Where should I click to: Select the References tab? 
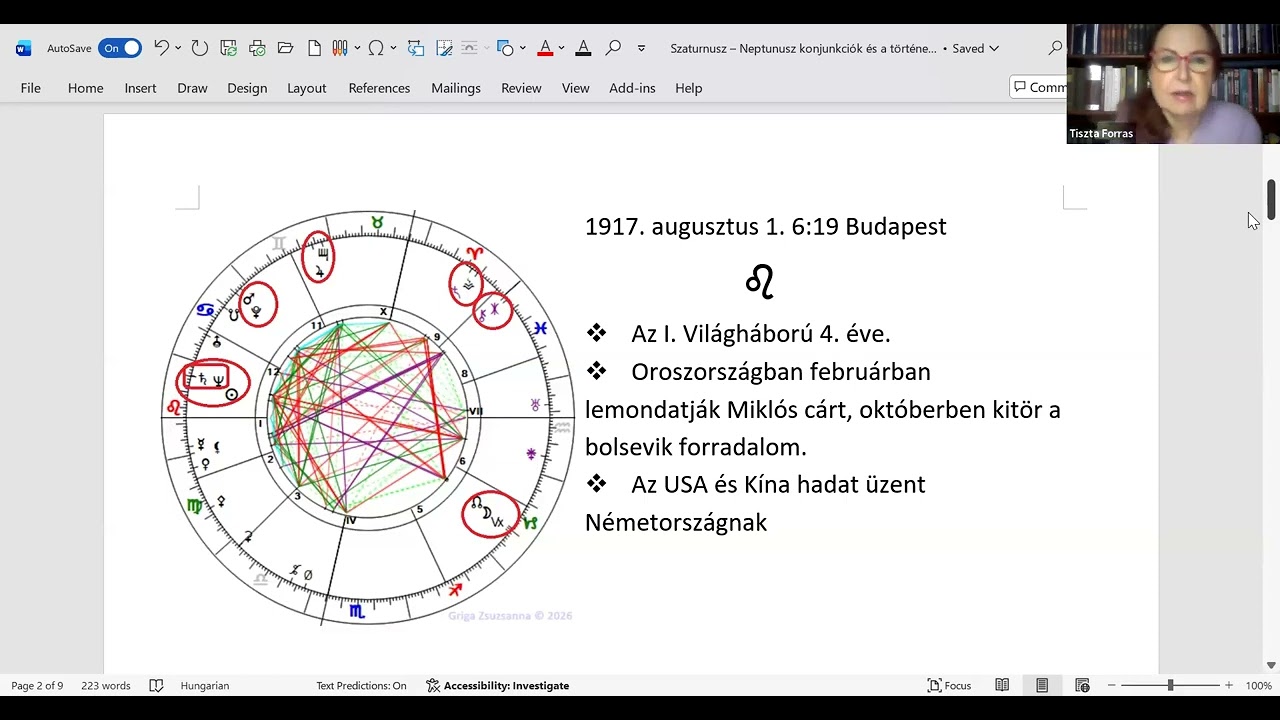point(379,88)
